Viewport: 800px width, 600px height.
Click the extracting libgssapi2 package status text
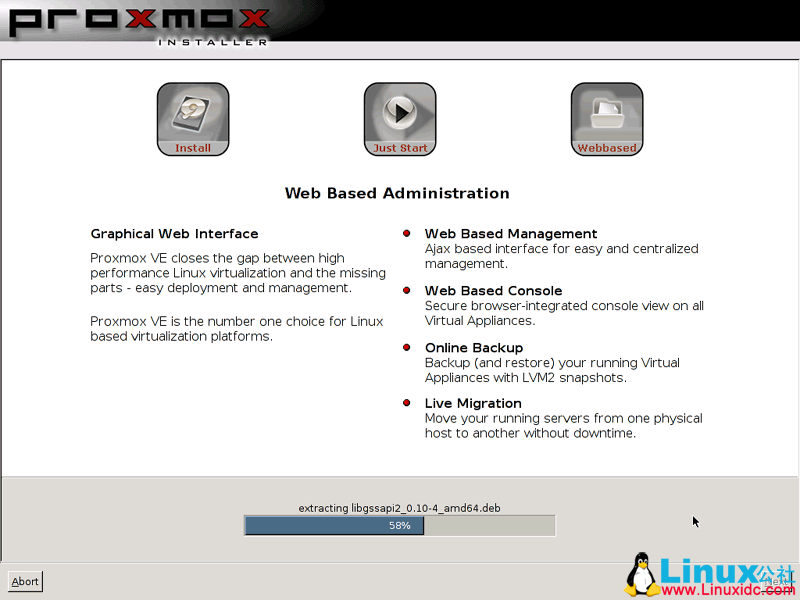[399, 508]
